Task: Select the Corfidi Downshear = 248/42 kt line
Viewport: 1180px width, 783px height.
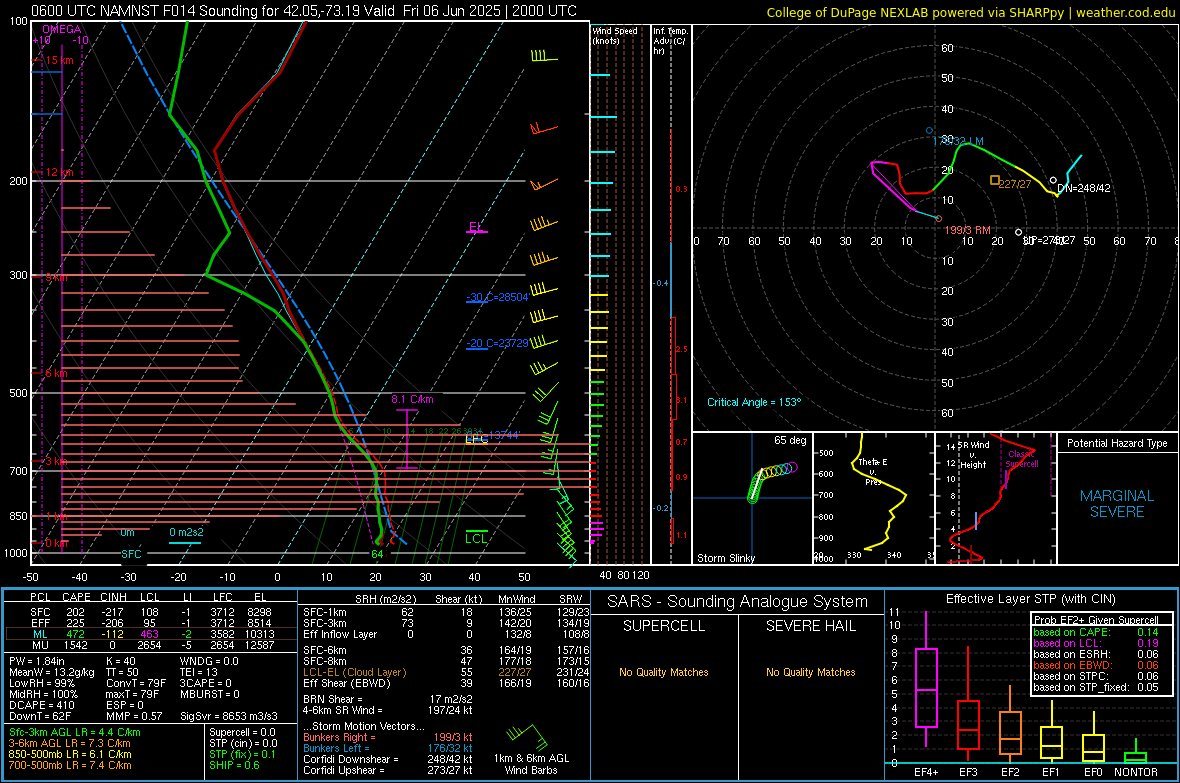Action: click(388, 760)
